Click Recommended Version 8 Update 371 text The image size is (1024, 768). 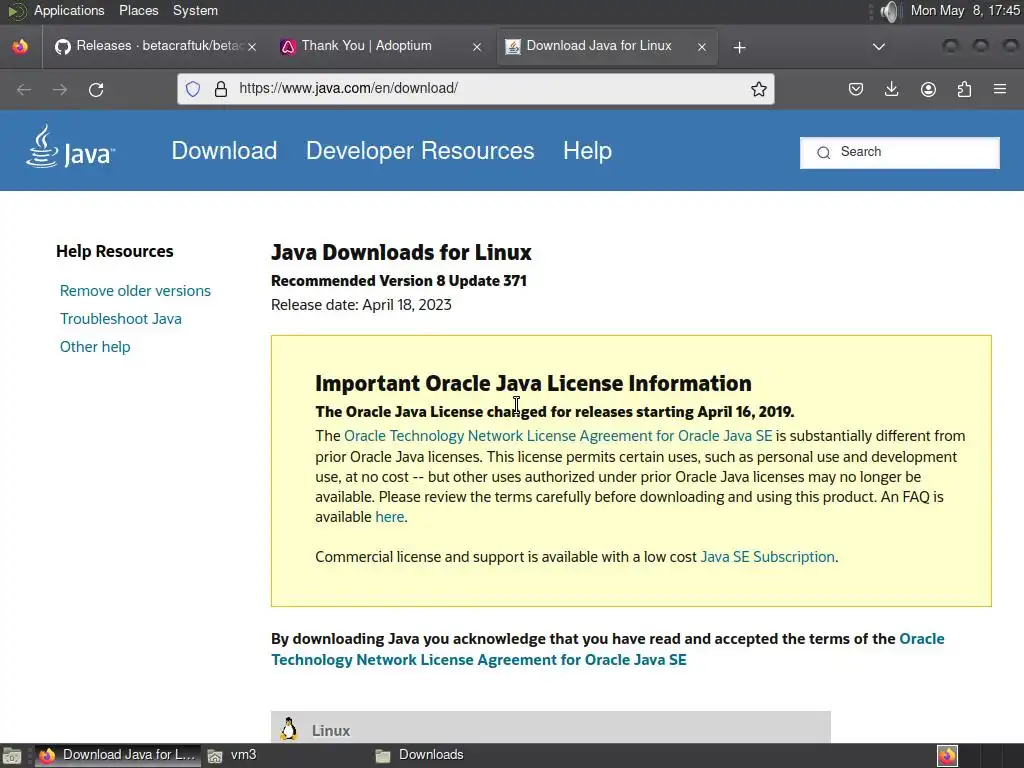tap(398, 281)
